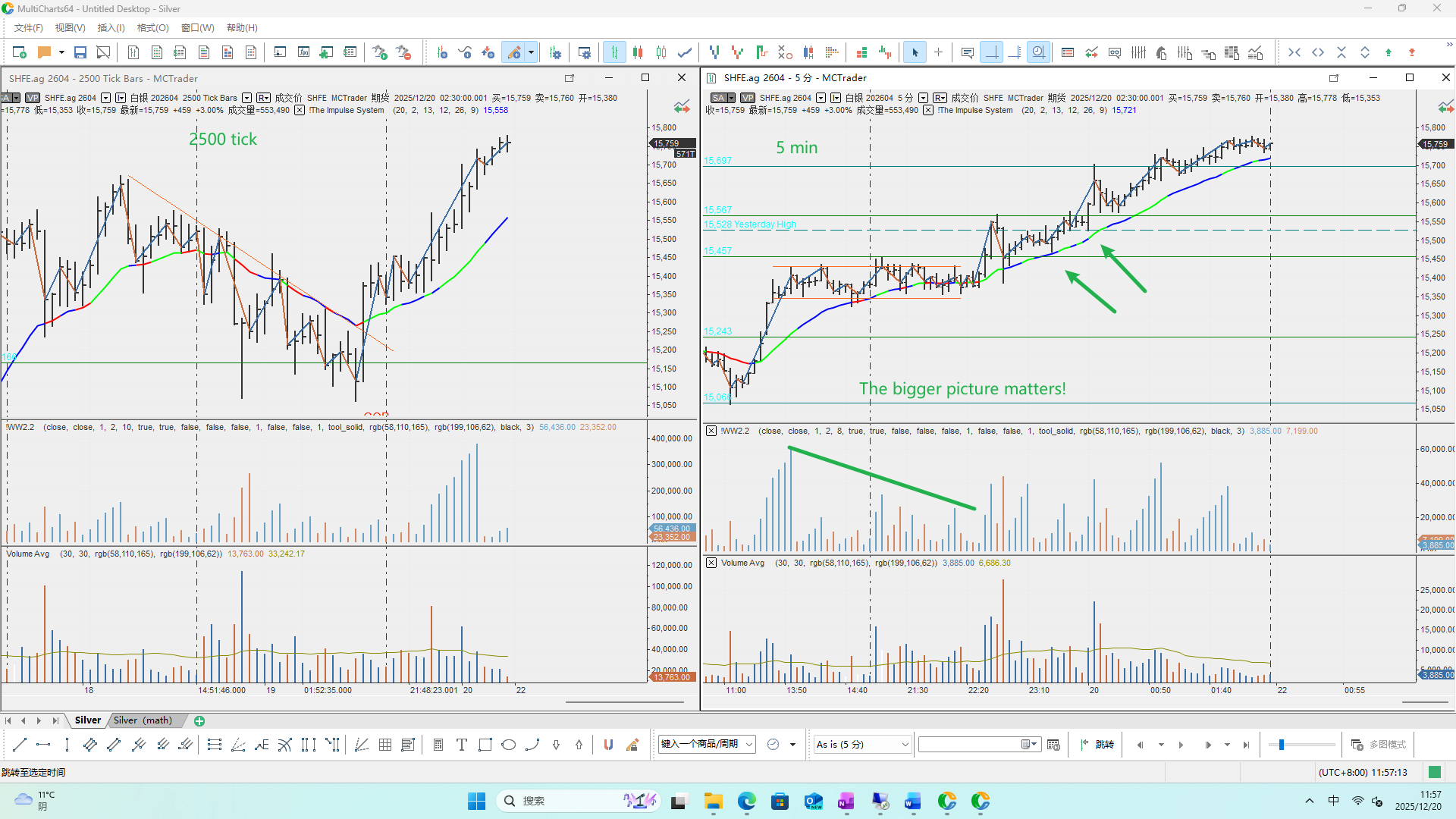This screenshot has width=1456, height=819.
Task: Toggle WW2.2 study checkbox in 5 min chart
Action: point(711,431)
